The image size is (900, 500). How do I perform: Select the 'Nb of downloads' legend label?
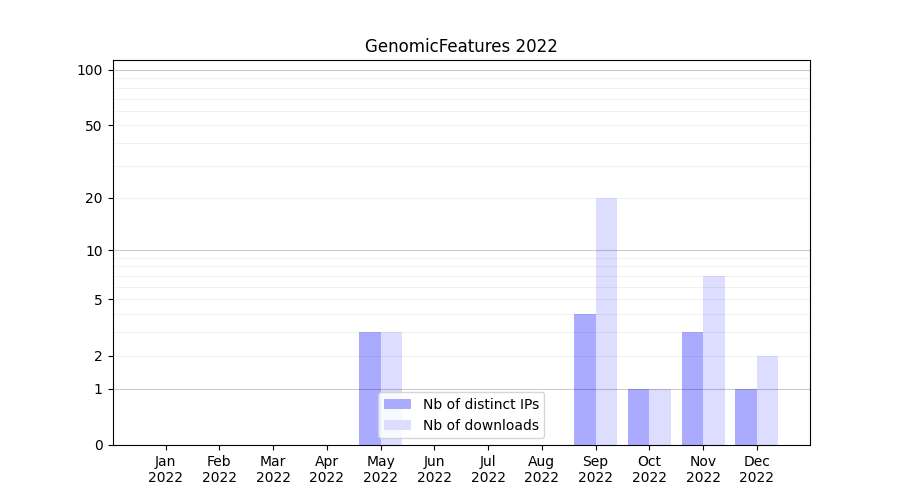coord(480,425)
